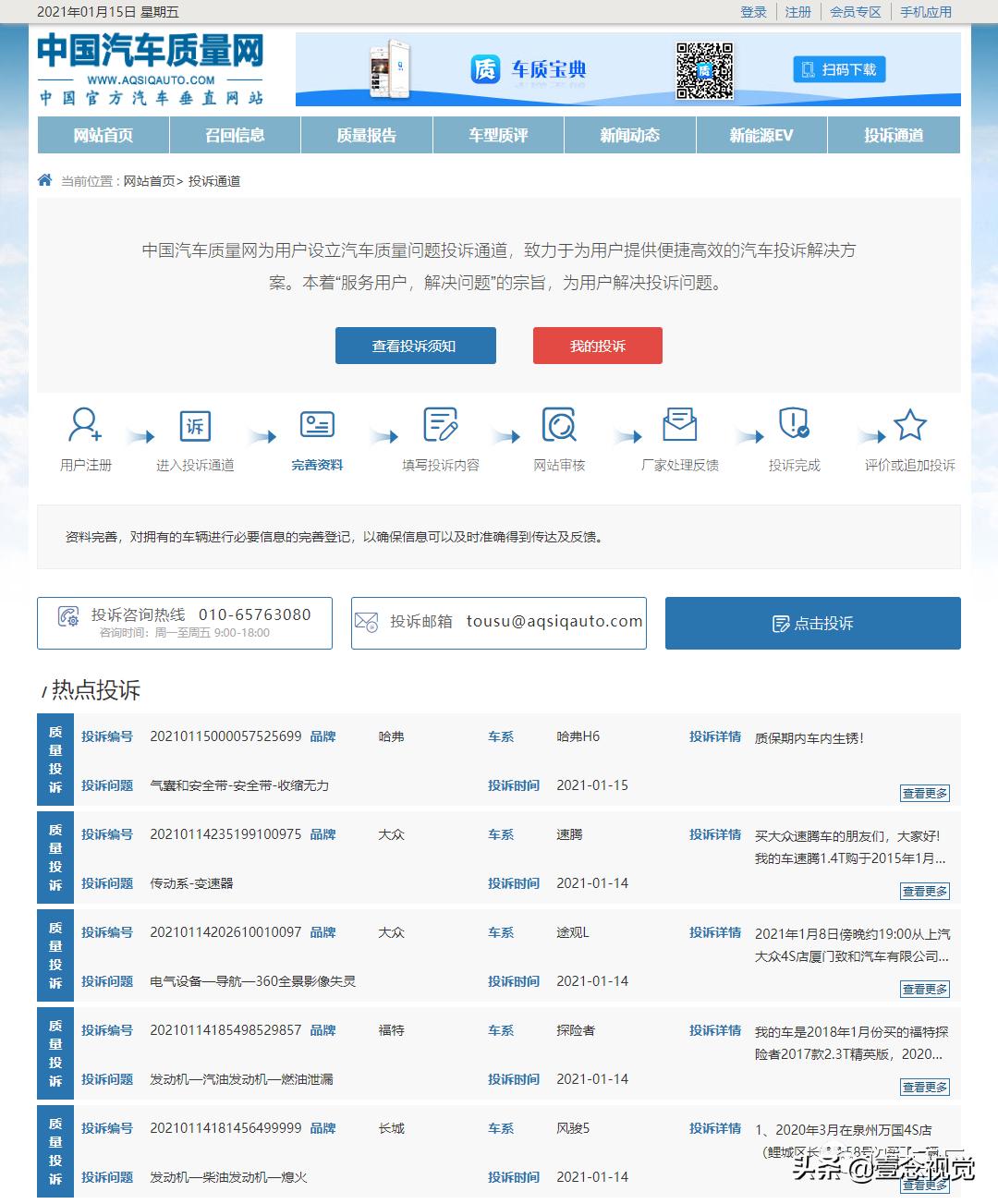
Task: Click the red 我的投诉 button
Action: pyautogui.click(x=597, y=345)
